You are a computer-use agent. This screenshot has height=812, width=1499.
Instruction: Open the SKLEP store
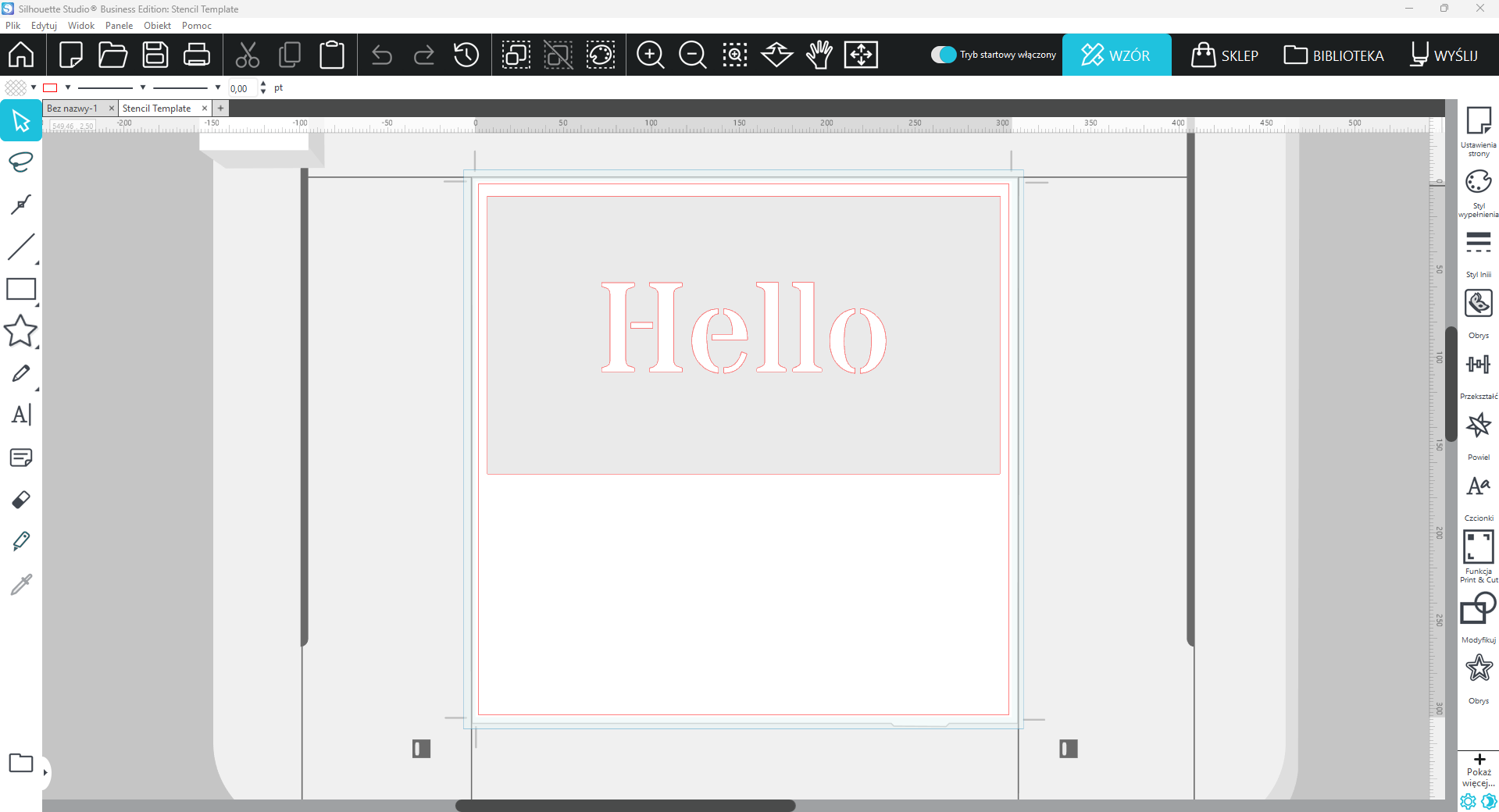click(1224, 55)
